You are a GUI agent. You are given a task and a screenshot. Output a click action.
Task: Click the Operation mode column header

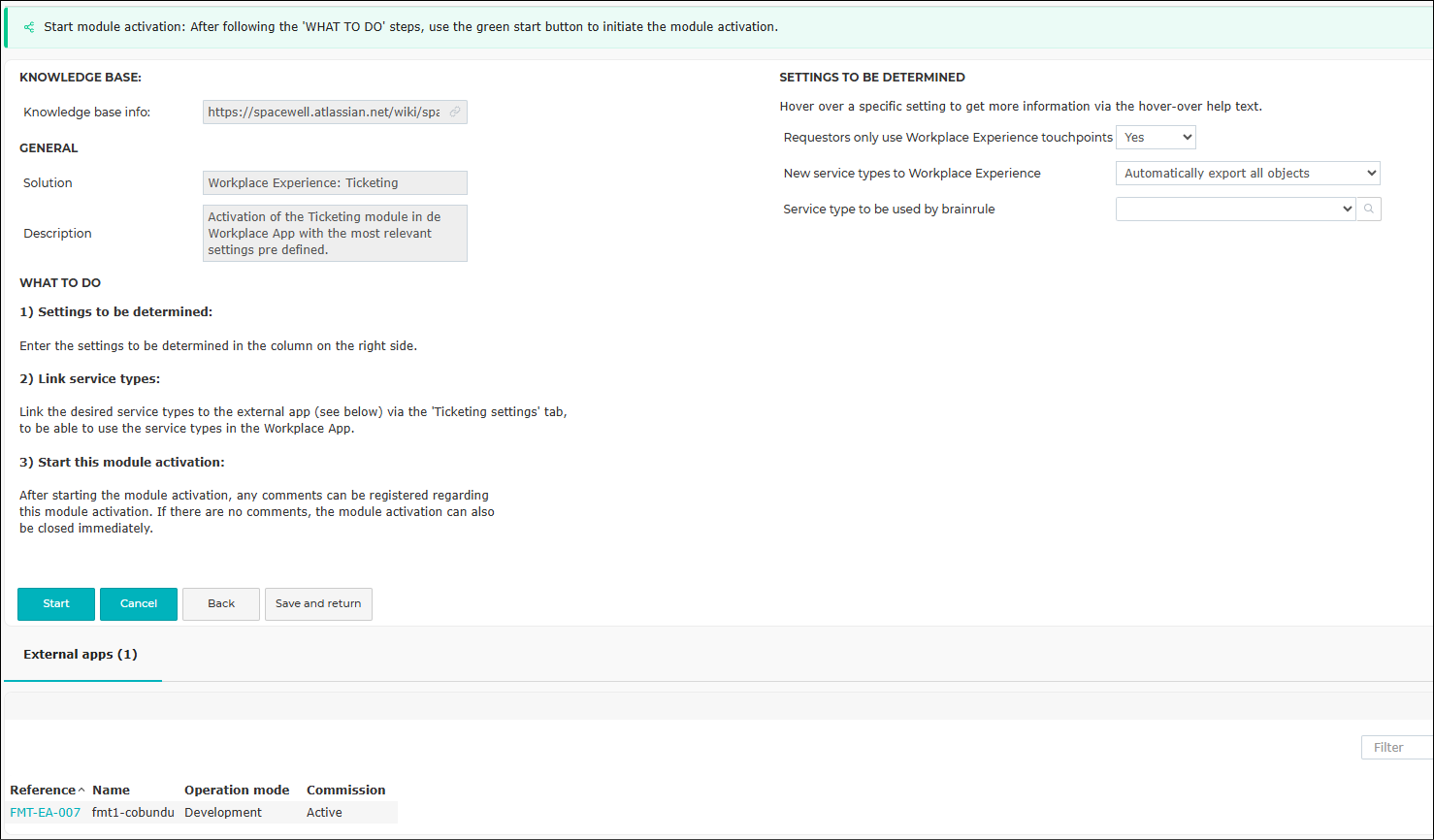[237, 791]
